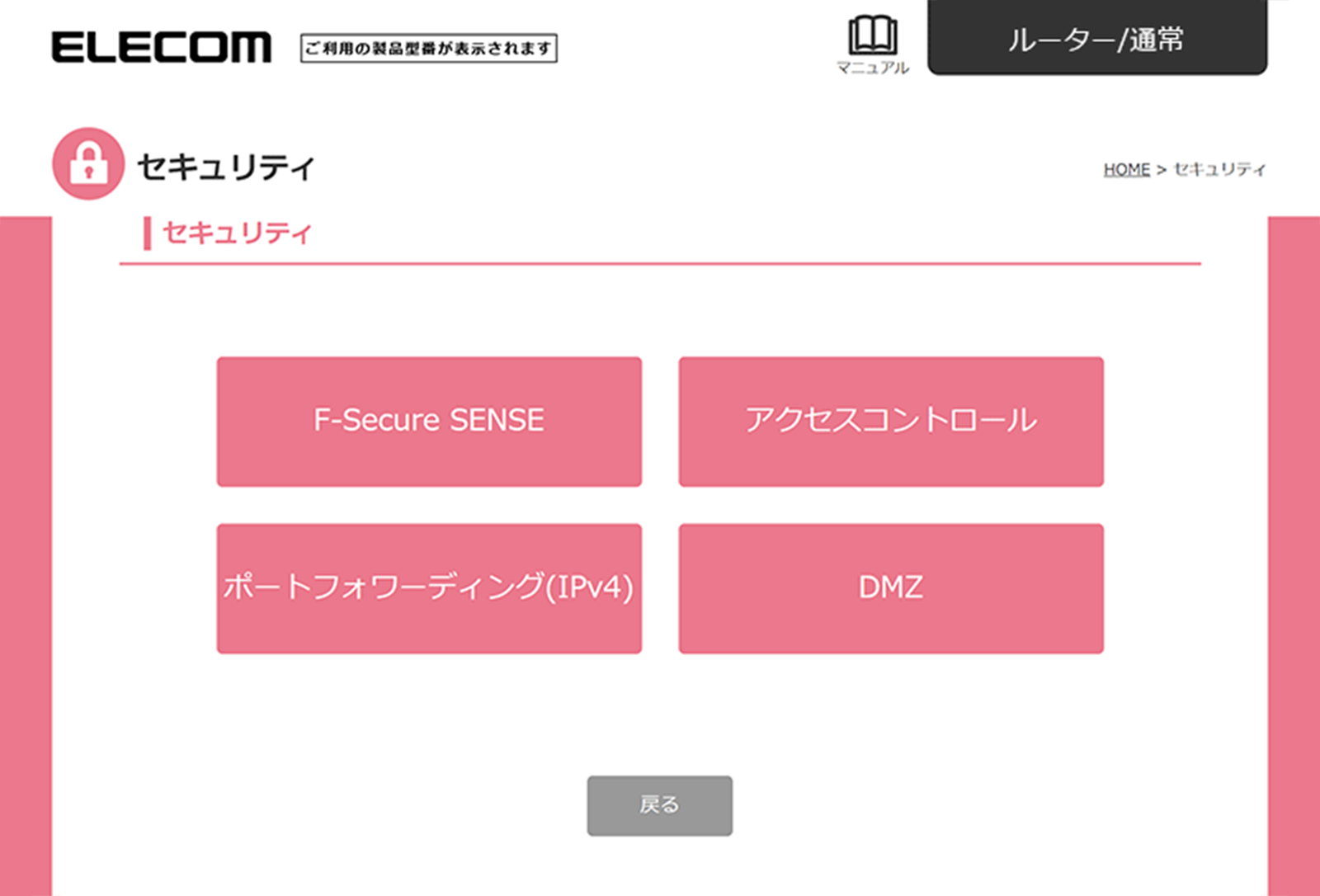The image size is (1320, 896).
Task: Select the ルーター/通常 mode tab
Action: pos(1096,39)
